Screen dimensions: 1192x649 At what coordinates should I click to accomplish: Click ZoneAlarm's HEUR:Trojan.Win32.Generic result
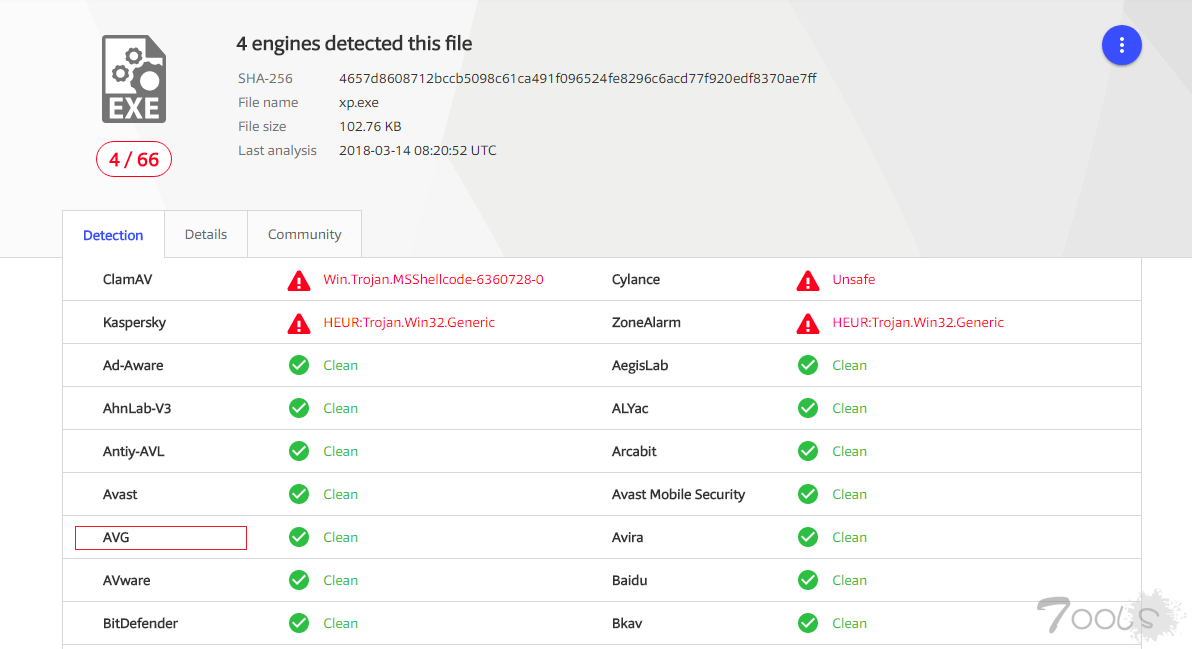pyautogui.click(x=918, y=322)
